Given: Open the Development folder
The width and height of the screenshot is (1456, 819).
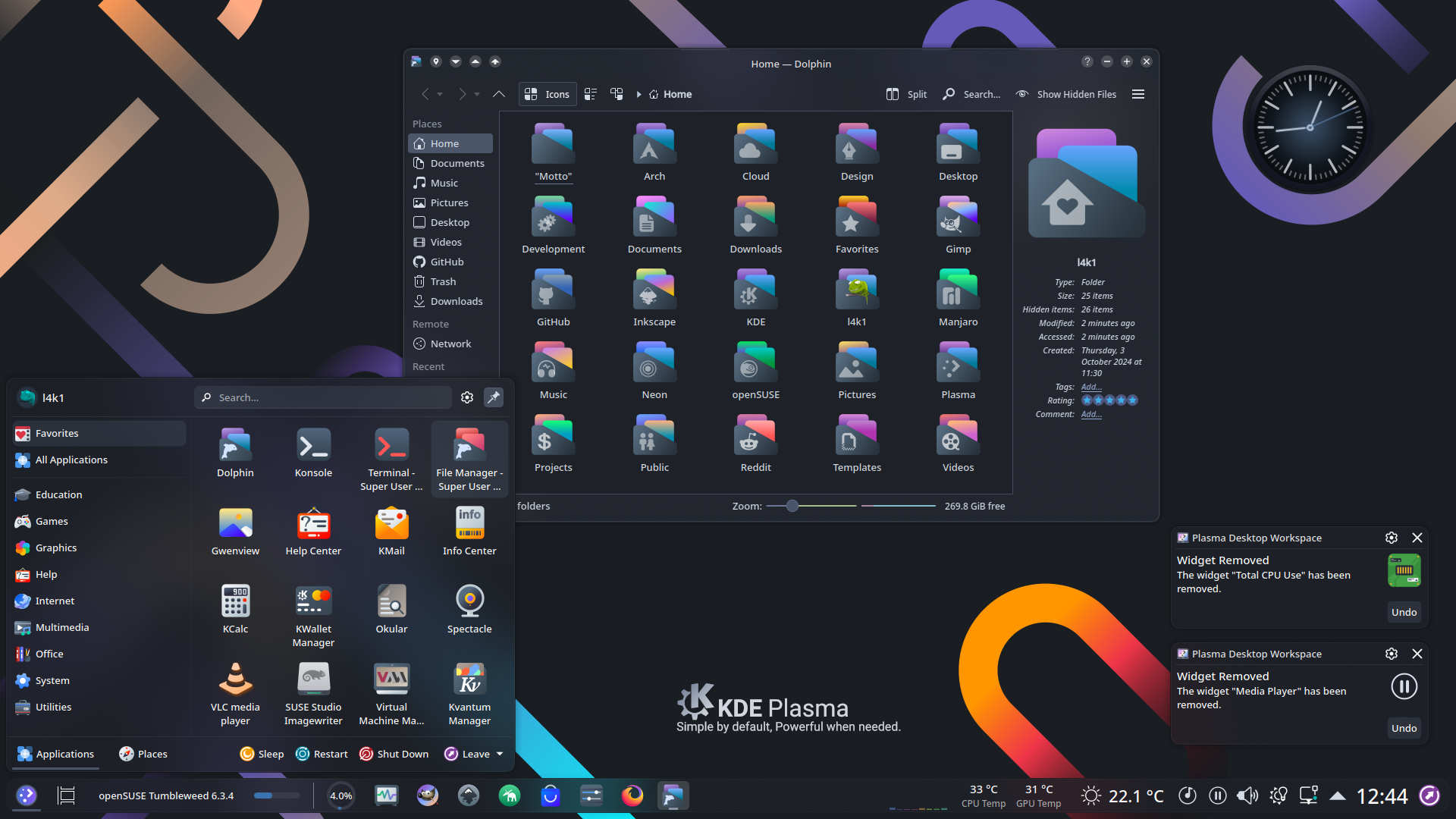Looking at the screenshot, I should click(x=553, y=225).
